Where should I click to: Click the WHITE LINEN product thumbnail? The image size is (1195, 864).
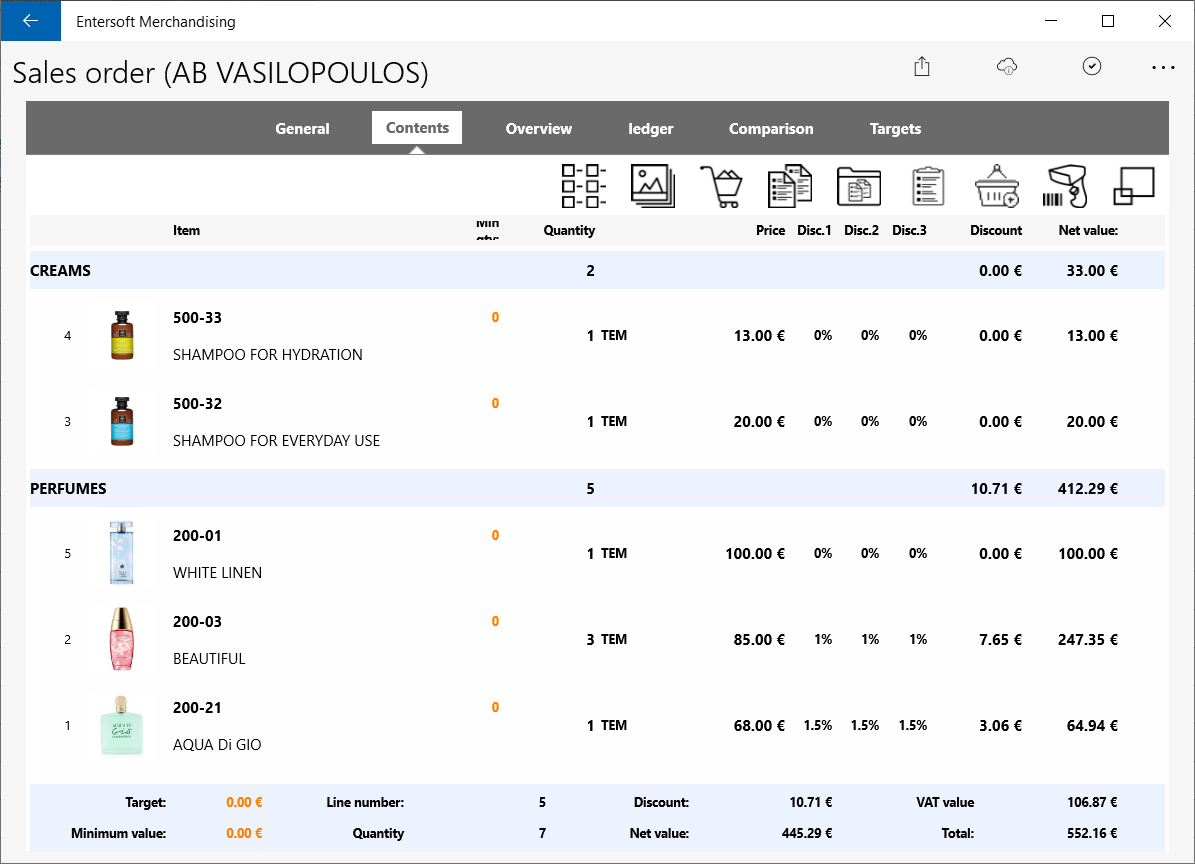pyautogui.click(x=122, y=553)
